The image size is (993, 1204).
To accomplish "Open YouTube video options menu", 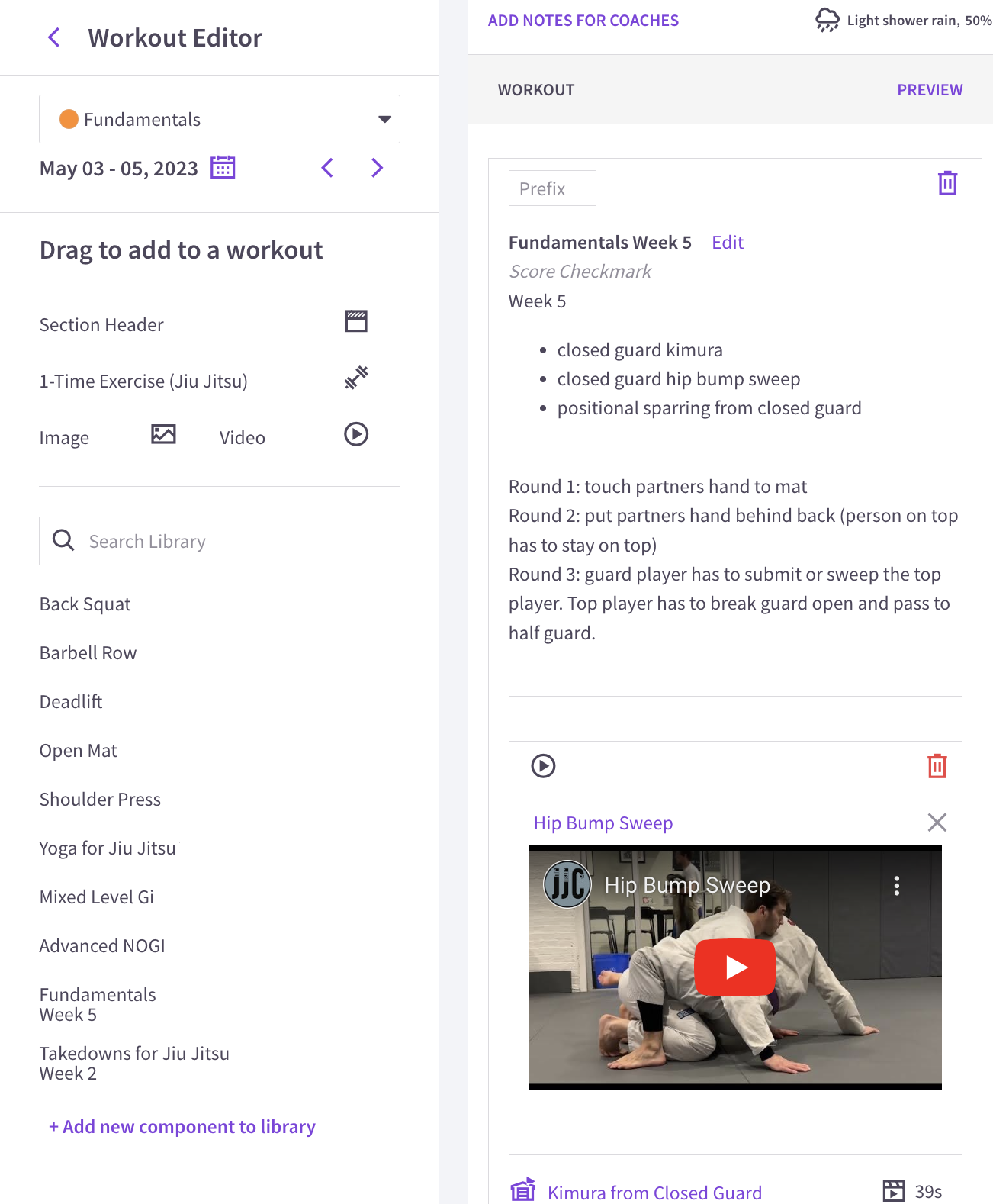I will 896,885.
